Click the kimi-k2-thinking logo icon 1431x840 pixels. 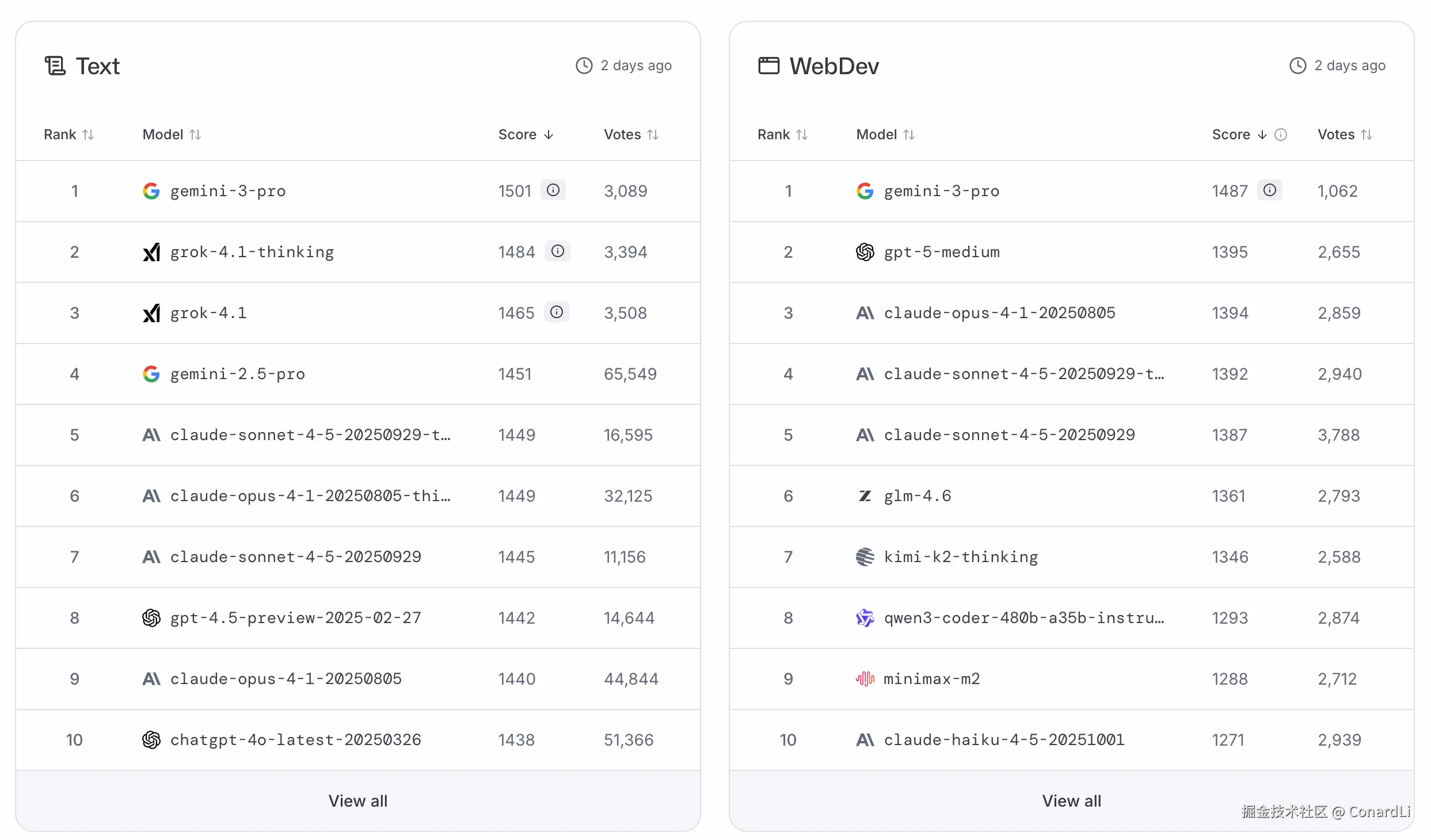pos(865,557)
